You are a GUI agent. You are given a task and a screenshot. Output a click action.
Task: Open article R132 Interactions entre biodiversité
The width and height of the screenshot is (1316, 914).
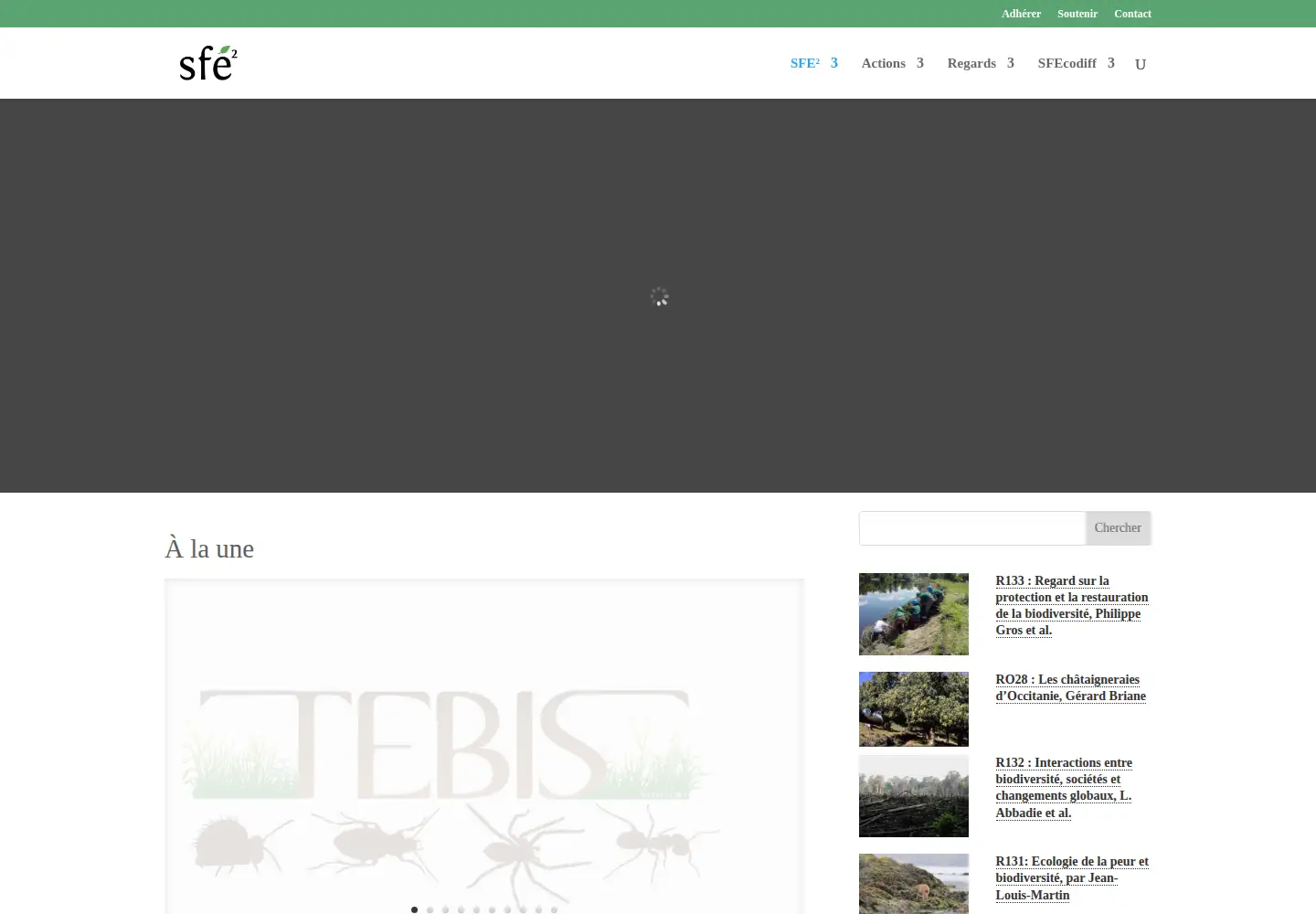click(1064, 787)
